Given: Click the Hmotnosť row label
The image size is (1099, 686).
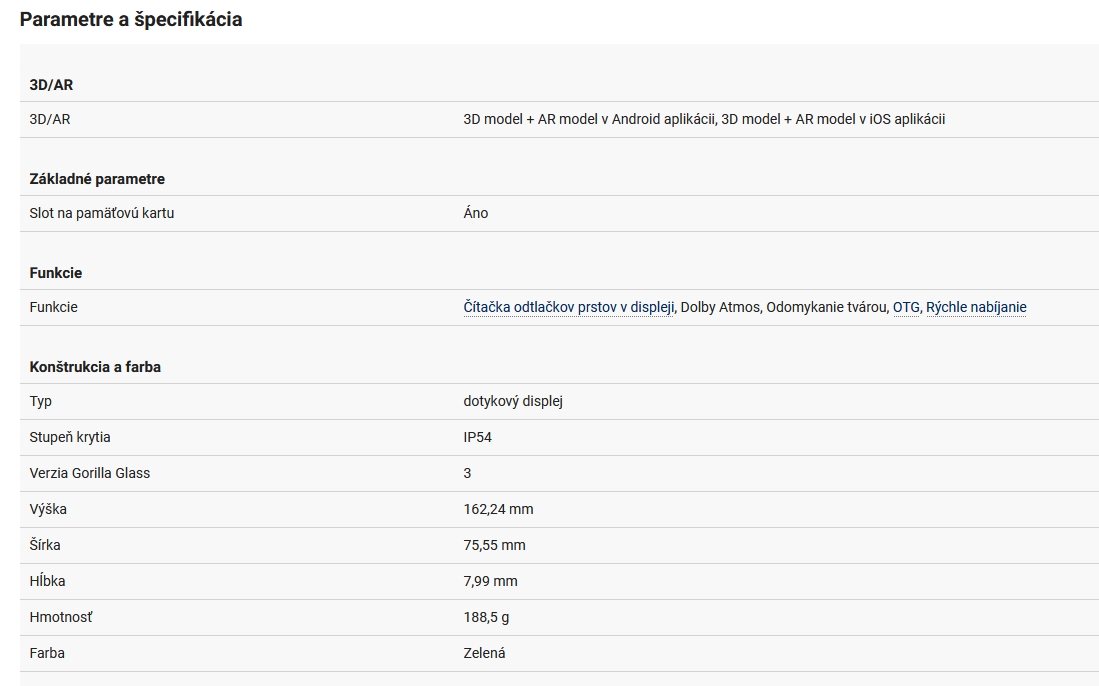Looking at the screenshot, I should point(61,617).
